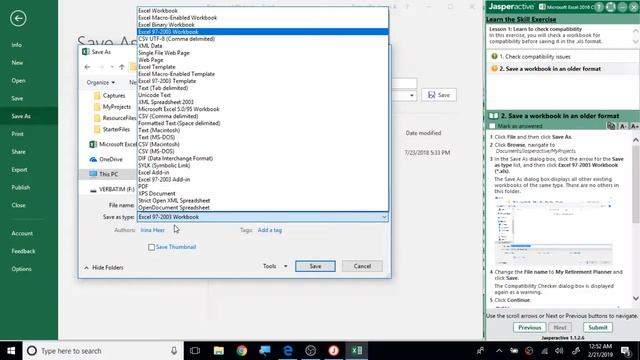Click the lesson description scroll up arrow
The width and height of the screenshot is (640, 360).
(636, 31)
